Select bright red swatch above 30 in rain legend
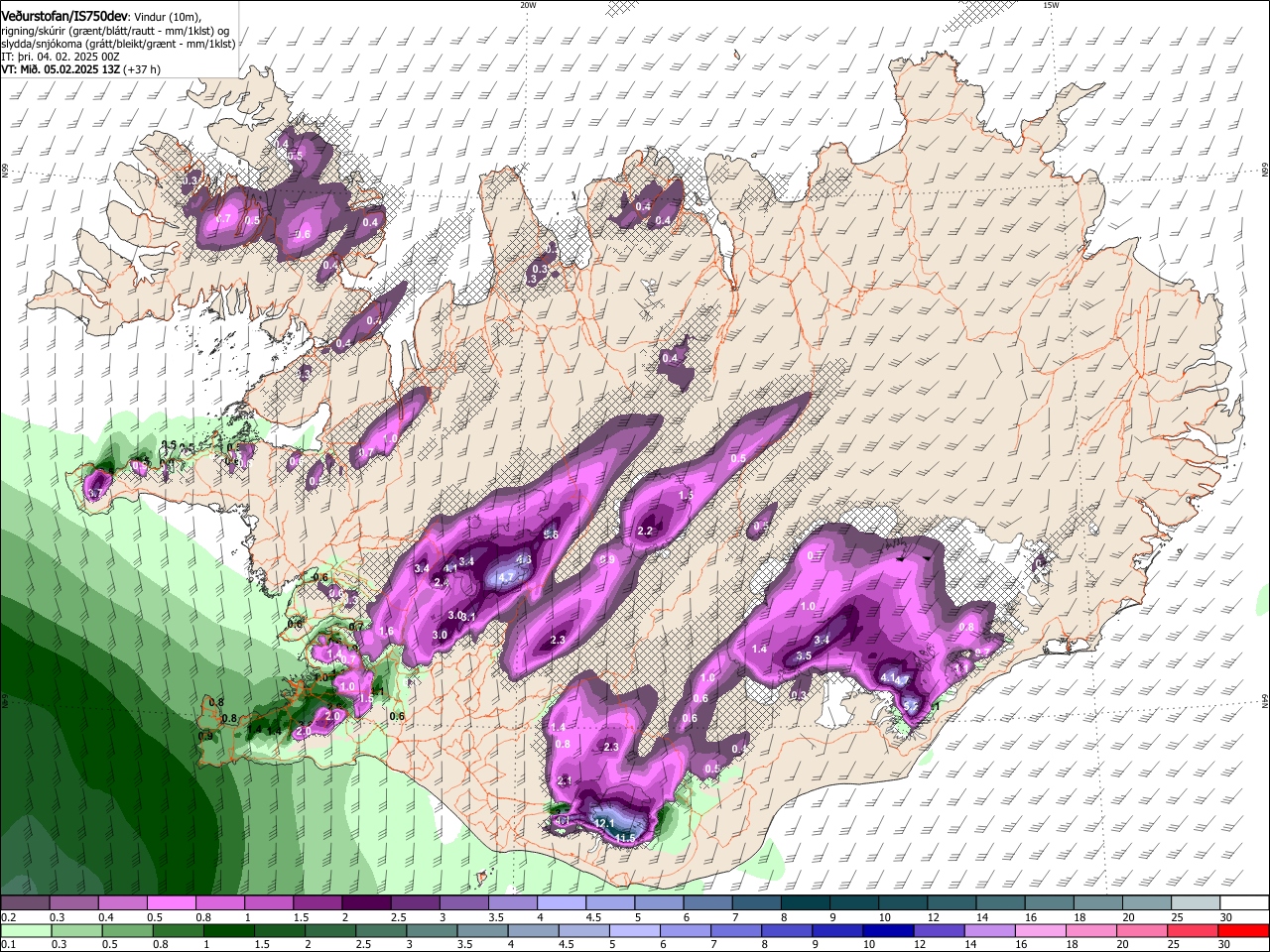The image size is (1270, 952). [1244, 930]
